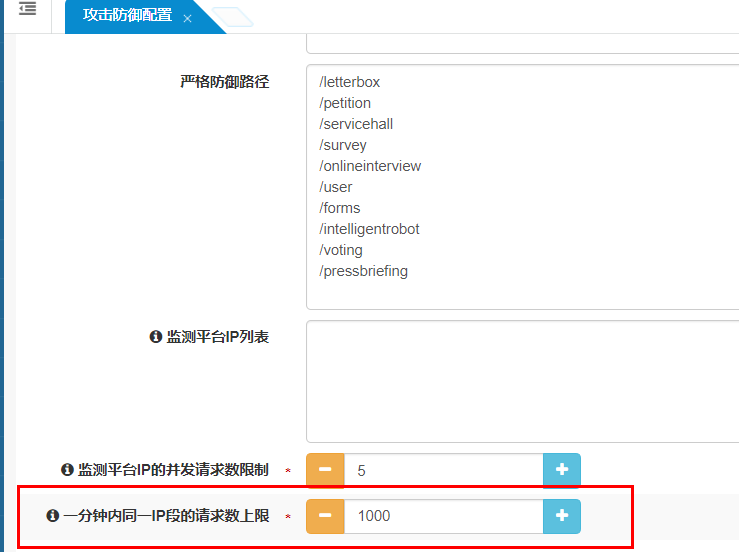
Task: Click the partially visible text area at top
Action: 522,43
